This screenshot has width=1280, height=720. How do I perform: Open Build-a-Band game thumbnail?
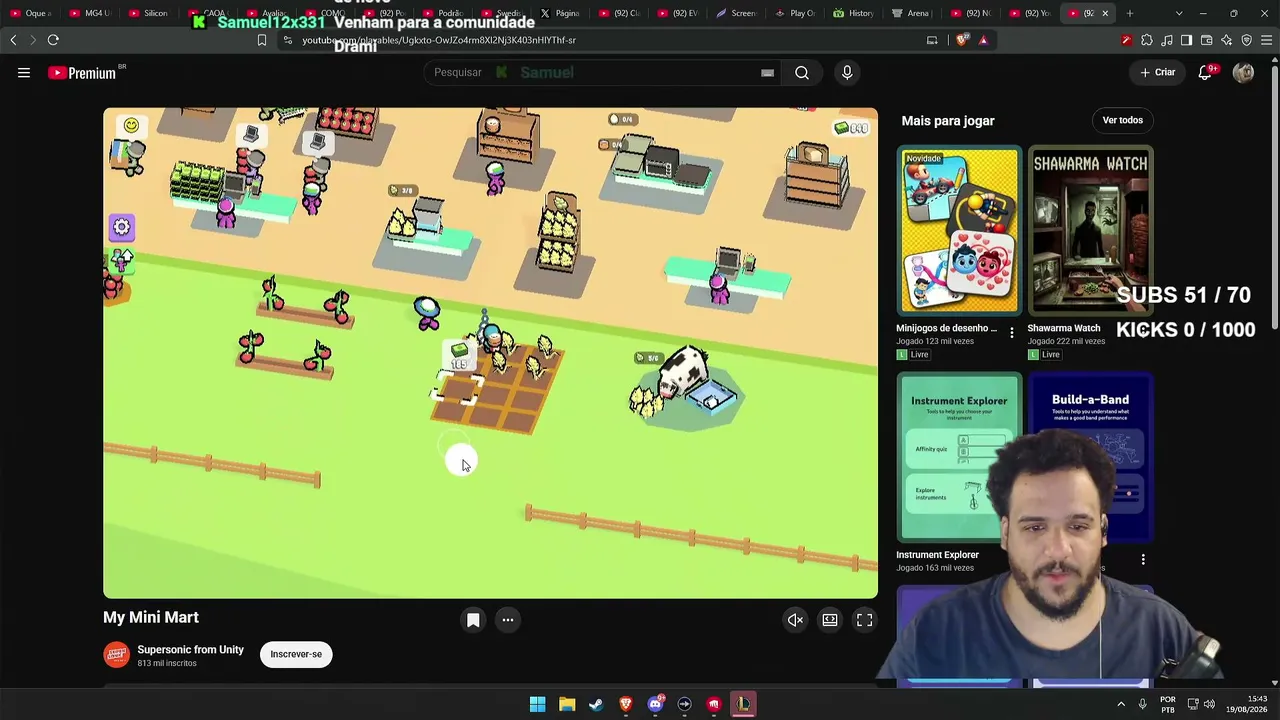(x=1090, y=457)
